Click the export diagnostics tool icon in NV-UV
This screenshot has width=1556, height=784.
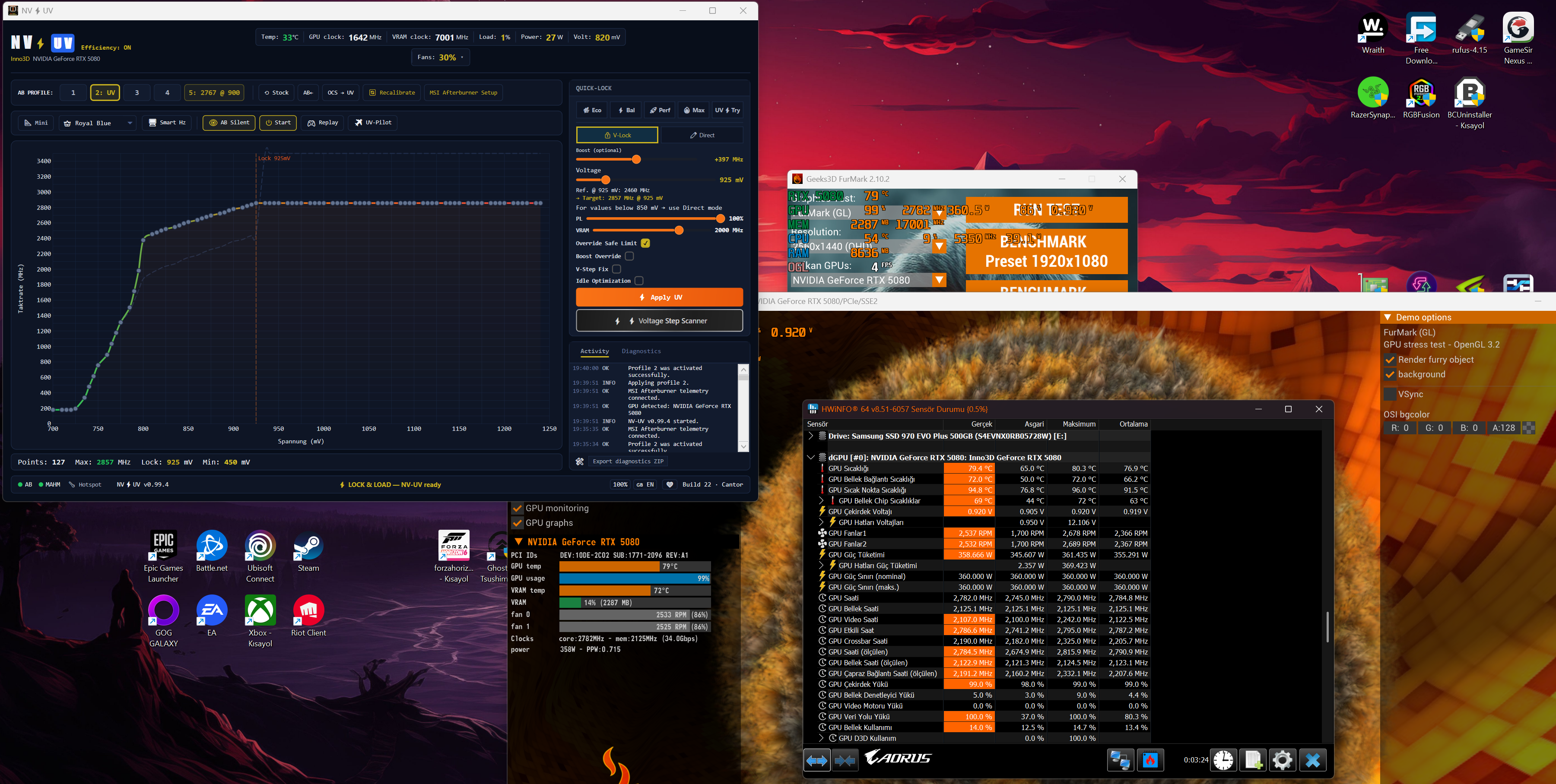580,462
